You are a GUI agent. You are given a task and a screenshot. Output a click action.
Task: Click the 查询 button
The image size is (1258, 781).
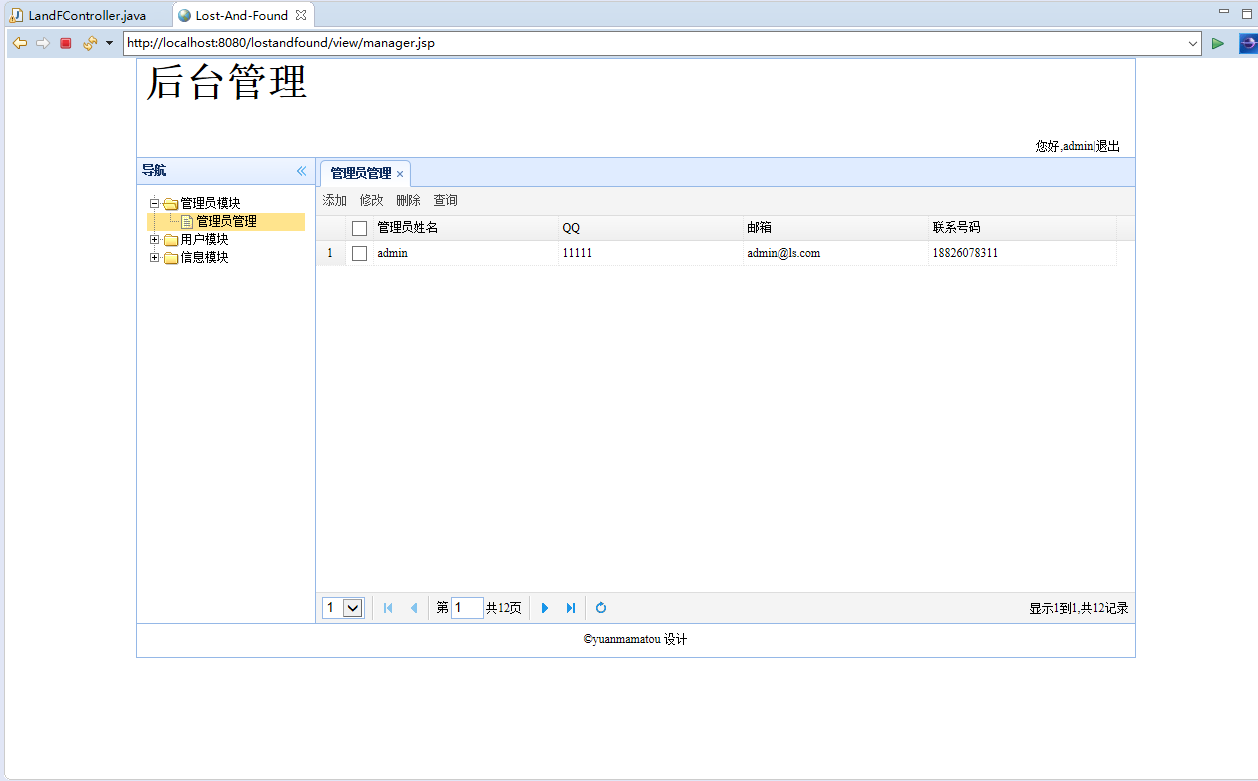point(445,200)
